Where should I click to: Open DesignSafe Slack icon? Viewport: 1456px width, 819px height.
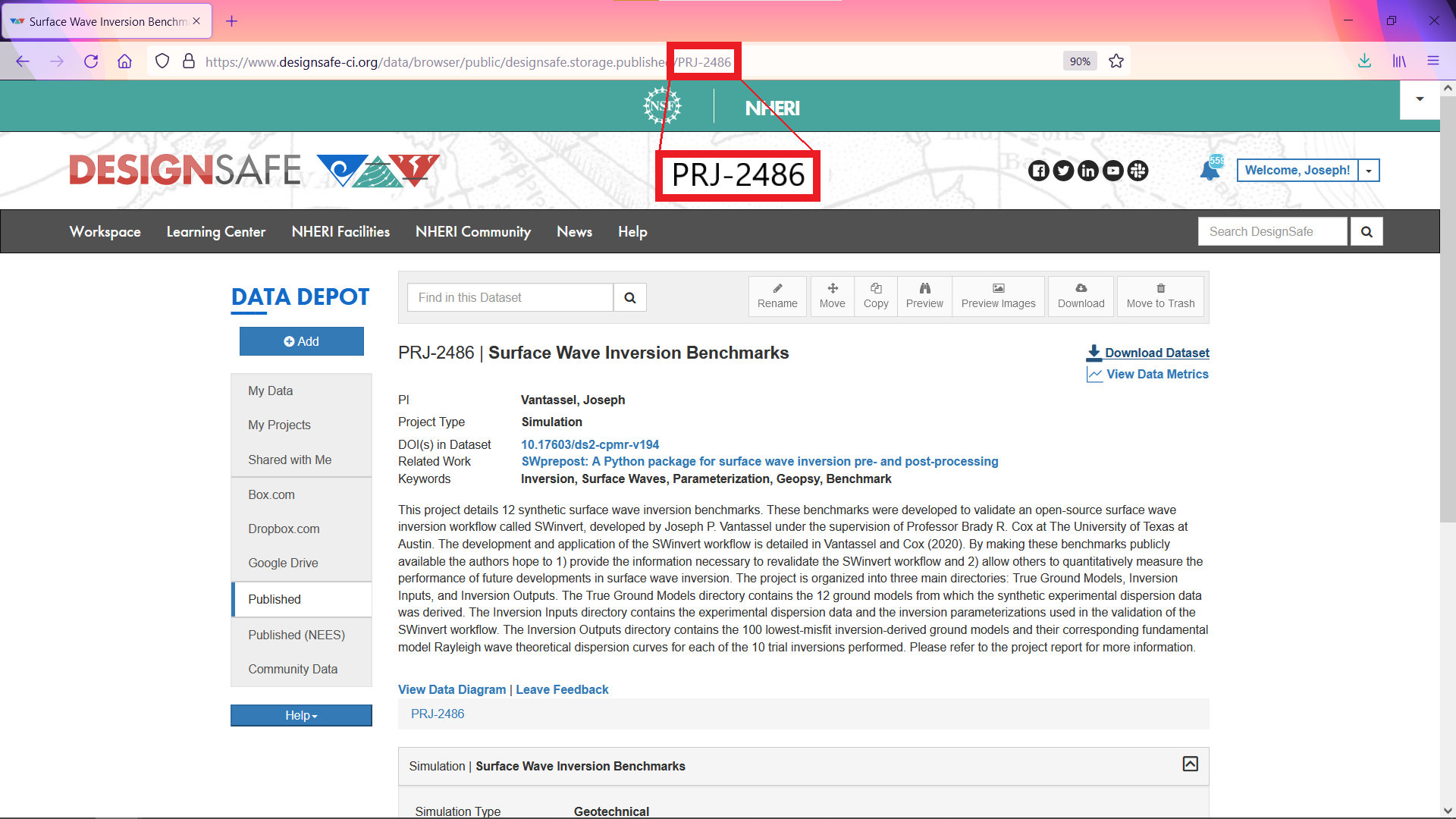(1137, 171)
